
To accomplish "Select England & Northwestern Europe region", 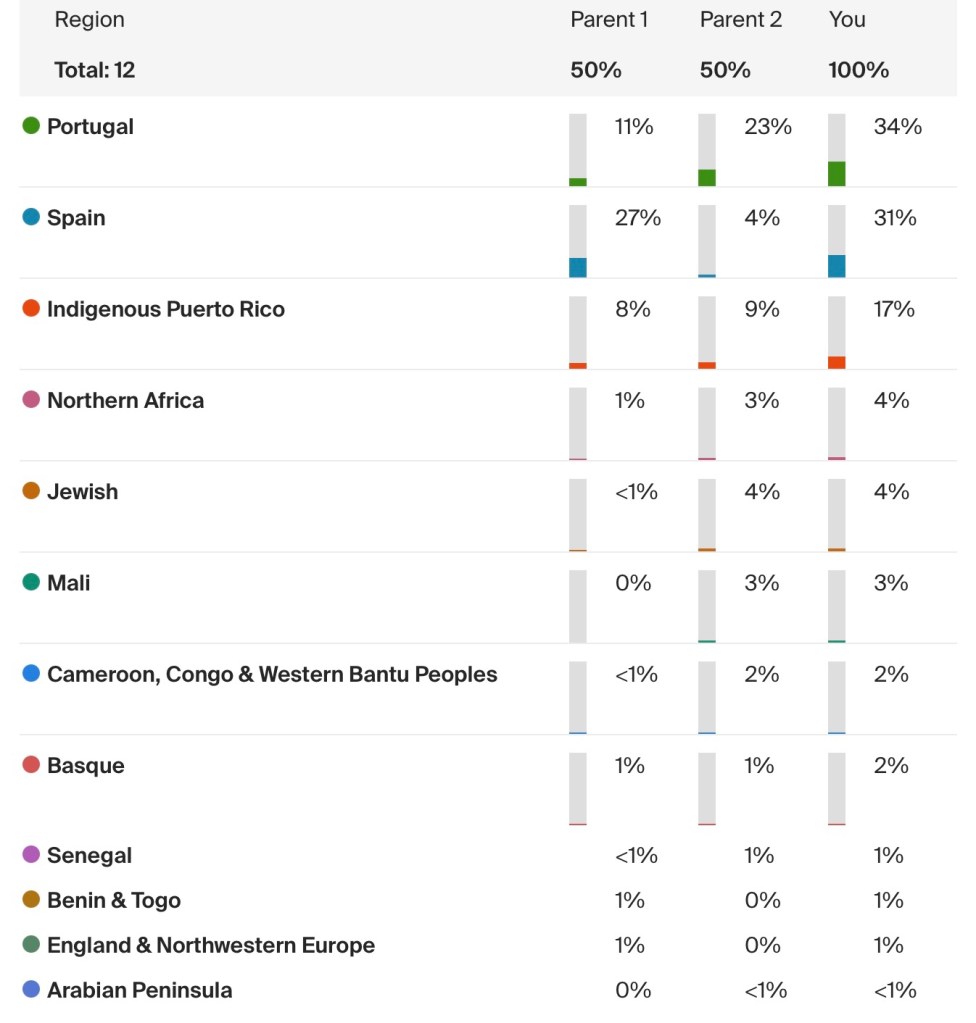I will coord(211,945).
